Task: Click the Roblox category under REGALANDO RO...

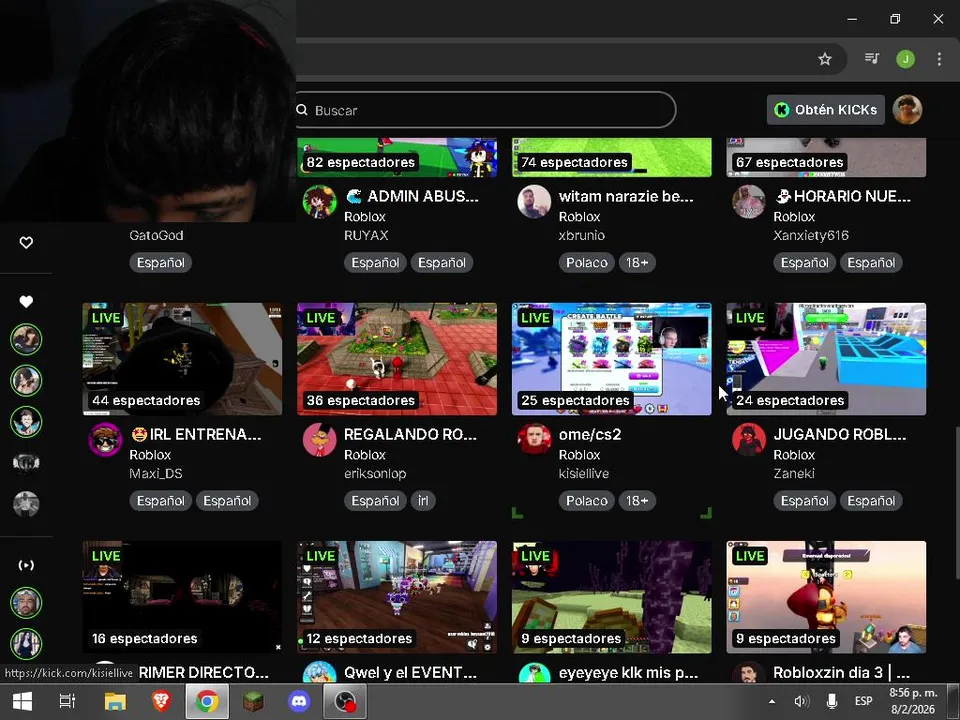Action: (365, 455)
